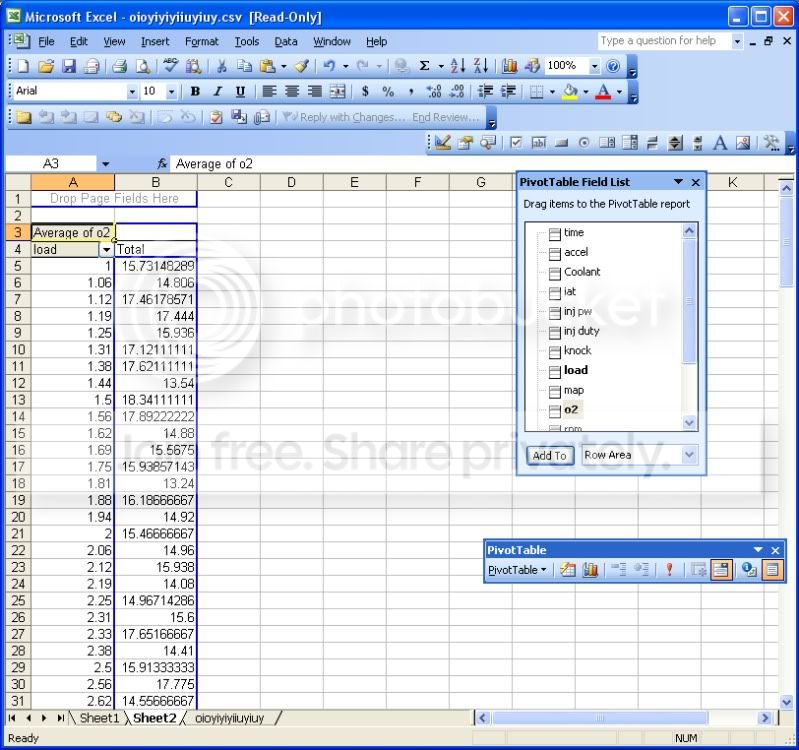Screen dimensions: 799x750
Task: Select the o2 field in the list
Action: [570, 410]
